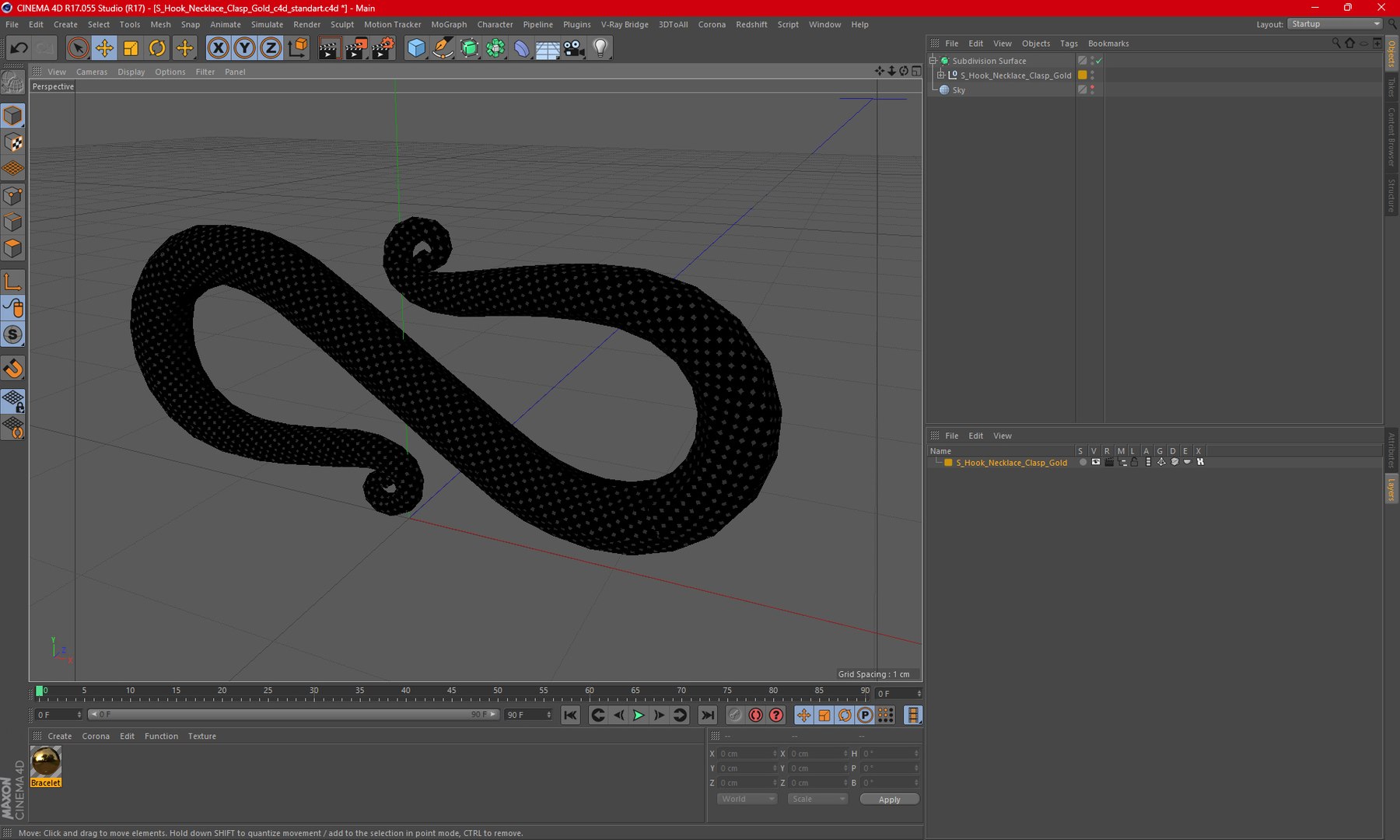This screenshot has width=1400, height=840.
Task: Switch to Edges mode
Action: [13, 222]
